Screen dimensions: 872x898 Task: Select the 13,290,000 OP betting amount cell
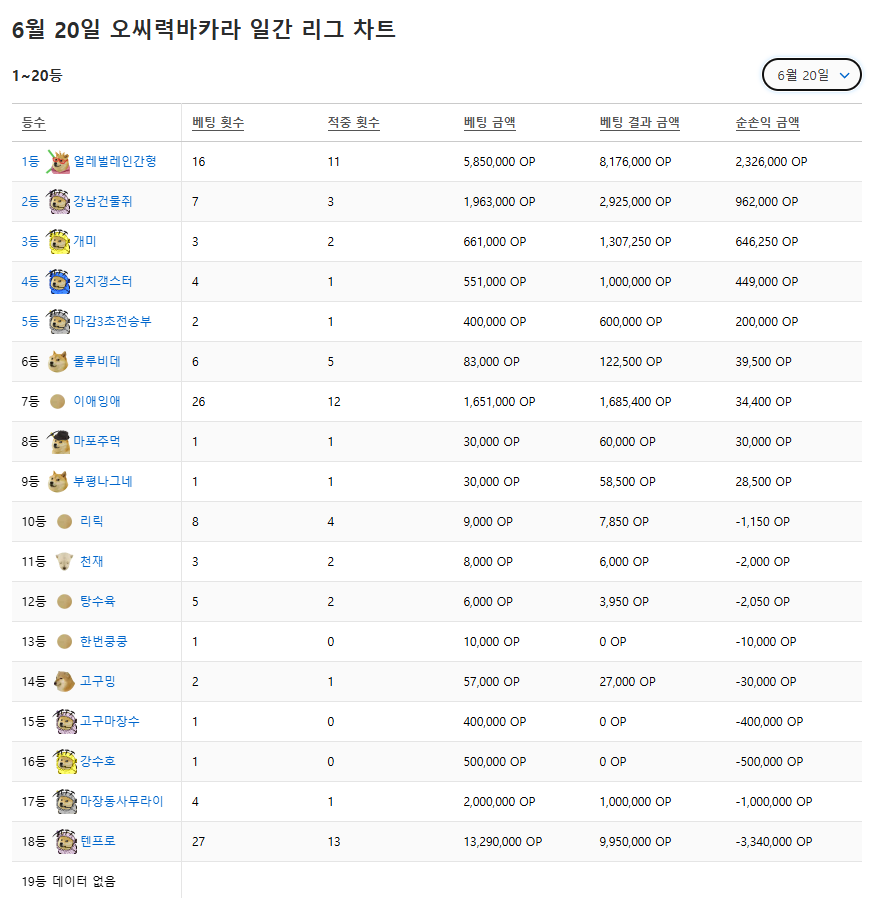503,841
